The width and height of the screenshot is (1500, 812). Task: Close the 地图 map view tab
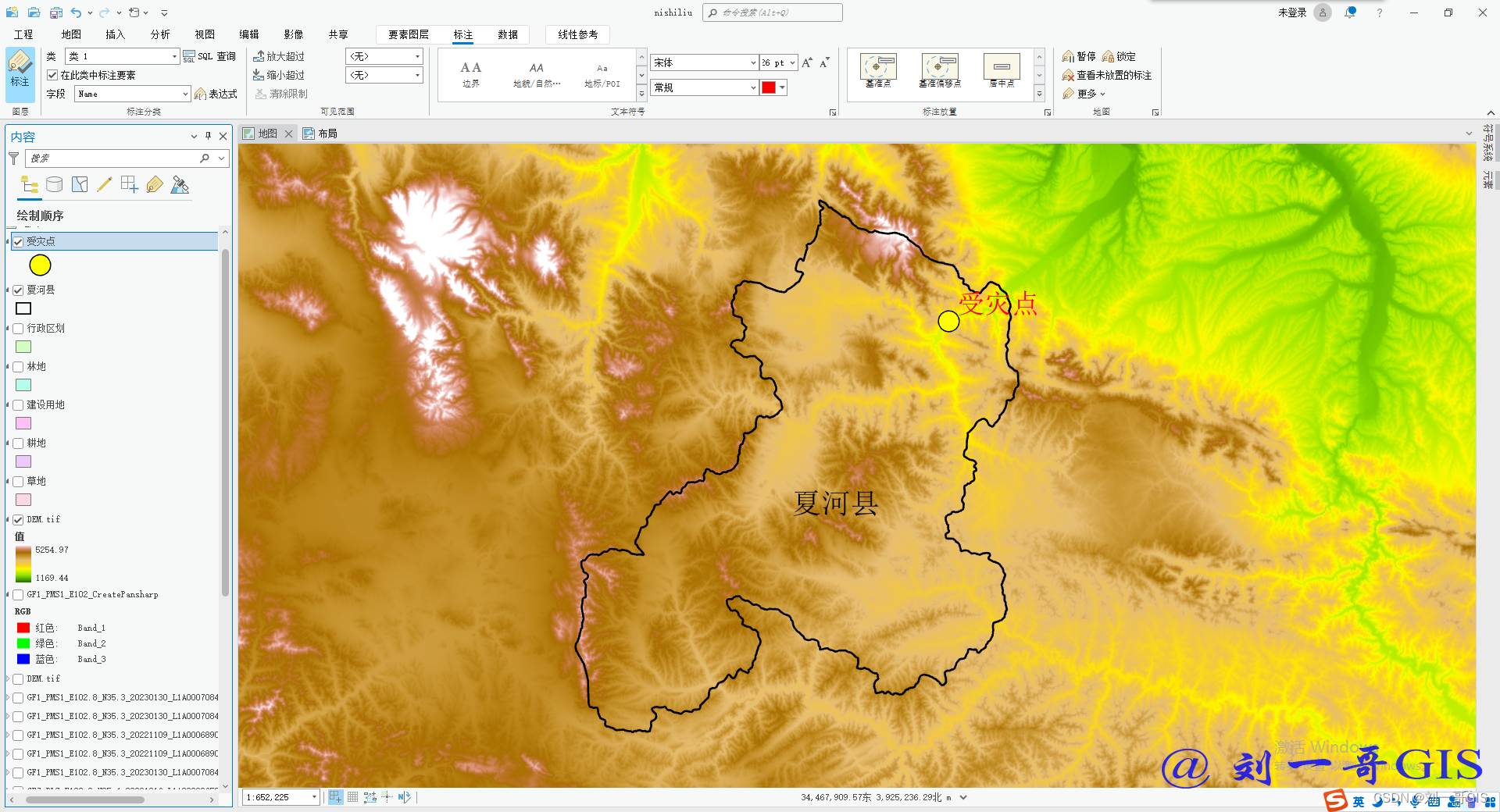coord(288,134)
